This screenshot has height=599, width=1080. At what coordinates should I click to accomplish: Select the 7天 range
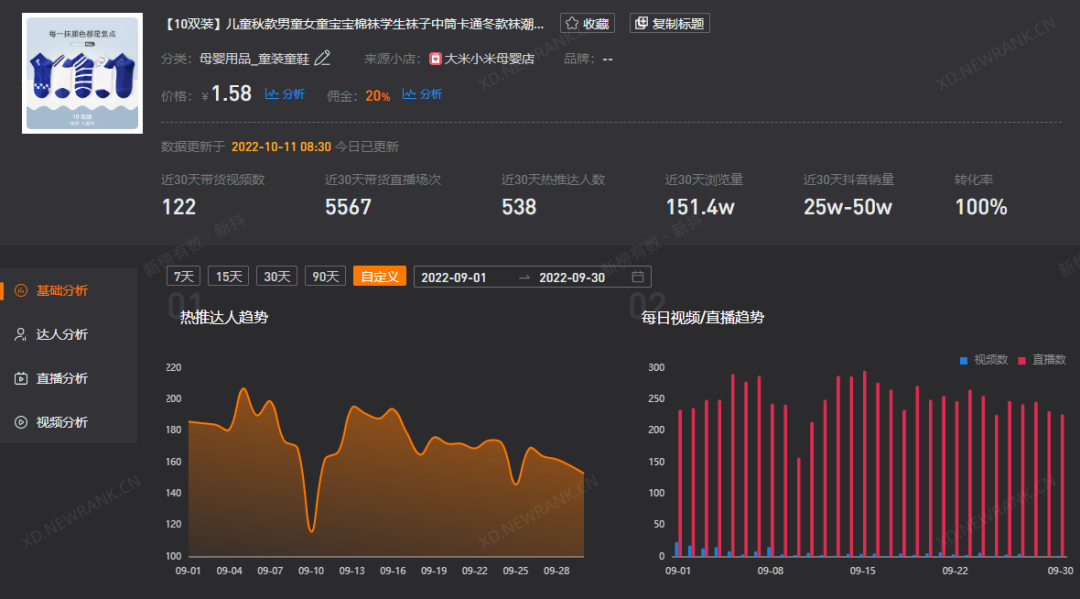pyautogui.click(x=183, y=277)
